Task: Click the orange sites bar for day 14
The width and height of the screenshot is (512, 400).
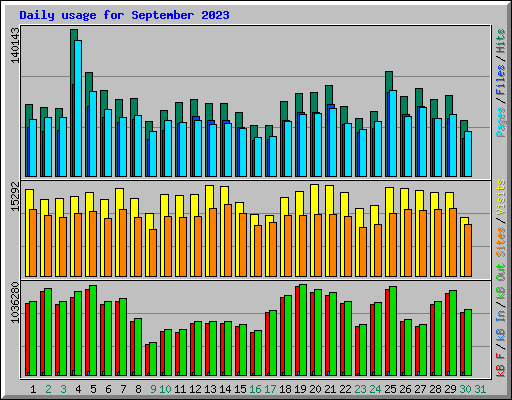Action: click(228, 240)
